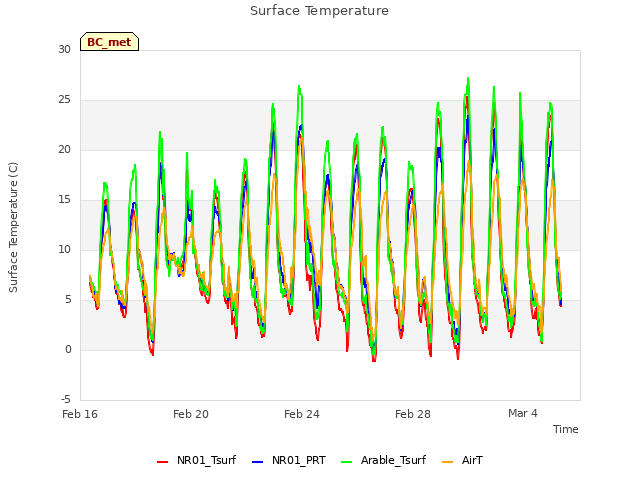Click the Feb 24 x-axis label
The width and height of the screenshot is (640, 480).
(x=302, y=414)
